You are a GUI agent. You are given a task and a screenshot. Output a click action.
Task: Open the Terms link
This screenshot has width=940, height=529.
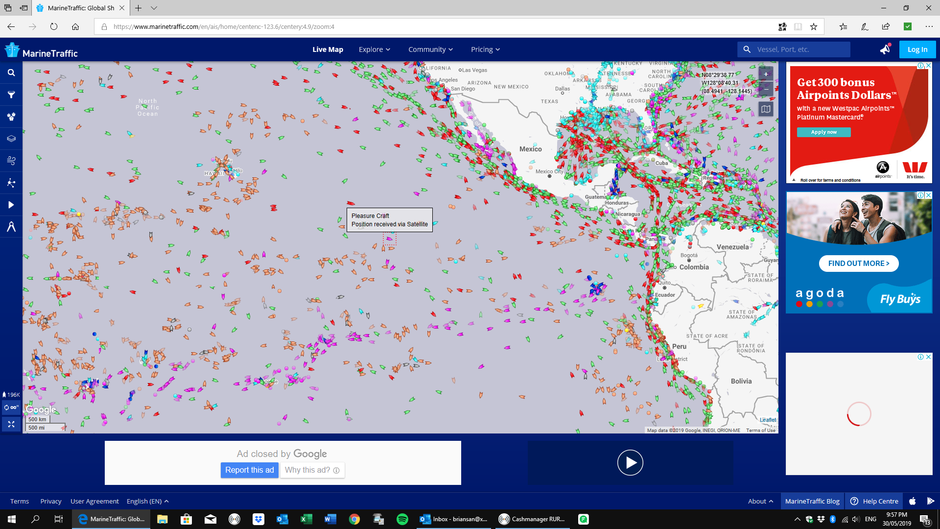click(x=19, y=501)
